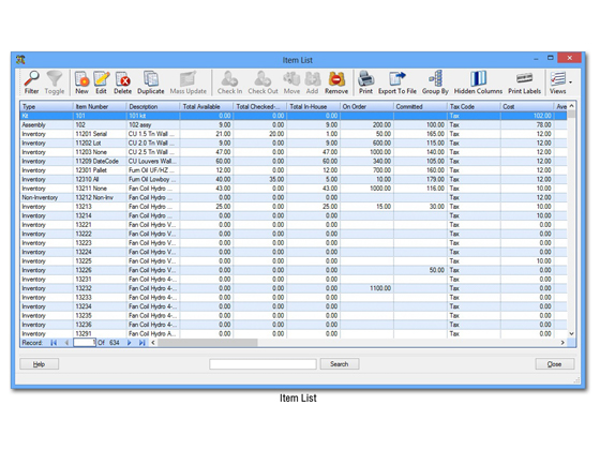Screen dimensions: 600x450
Task: Sort by Item Number column header
Action: (x=98, y=106)
